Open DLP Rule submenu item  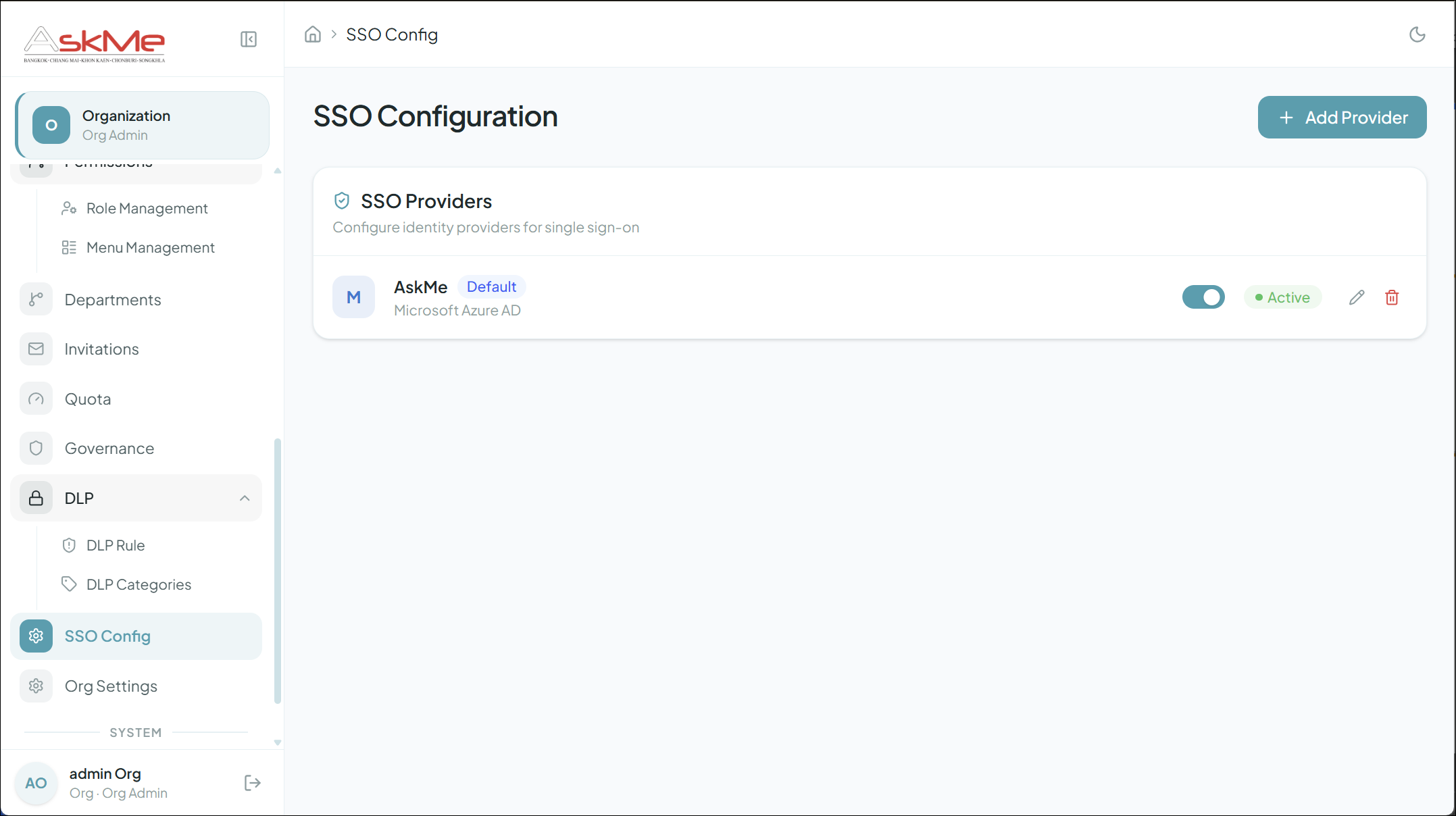(116, 545)
